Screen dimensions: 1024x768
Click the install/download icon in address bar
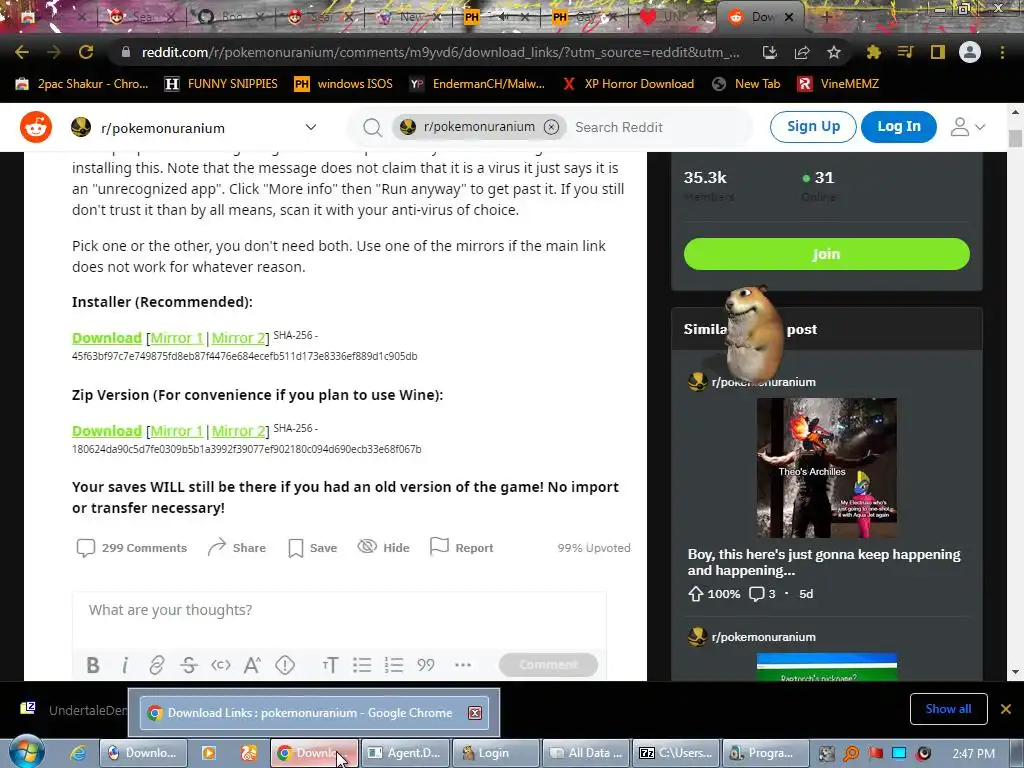coord(770,52)
